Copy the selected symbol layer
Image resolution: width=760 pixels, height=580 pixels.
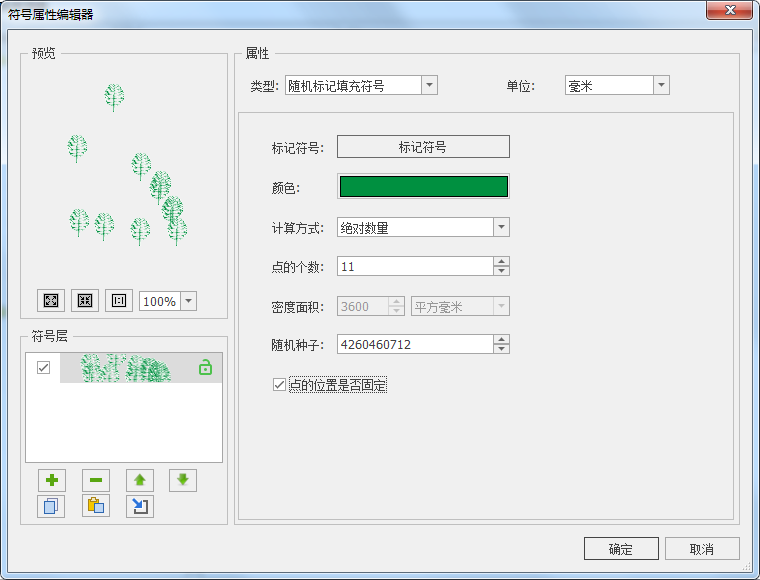click(x=51, y=506)
